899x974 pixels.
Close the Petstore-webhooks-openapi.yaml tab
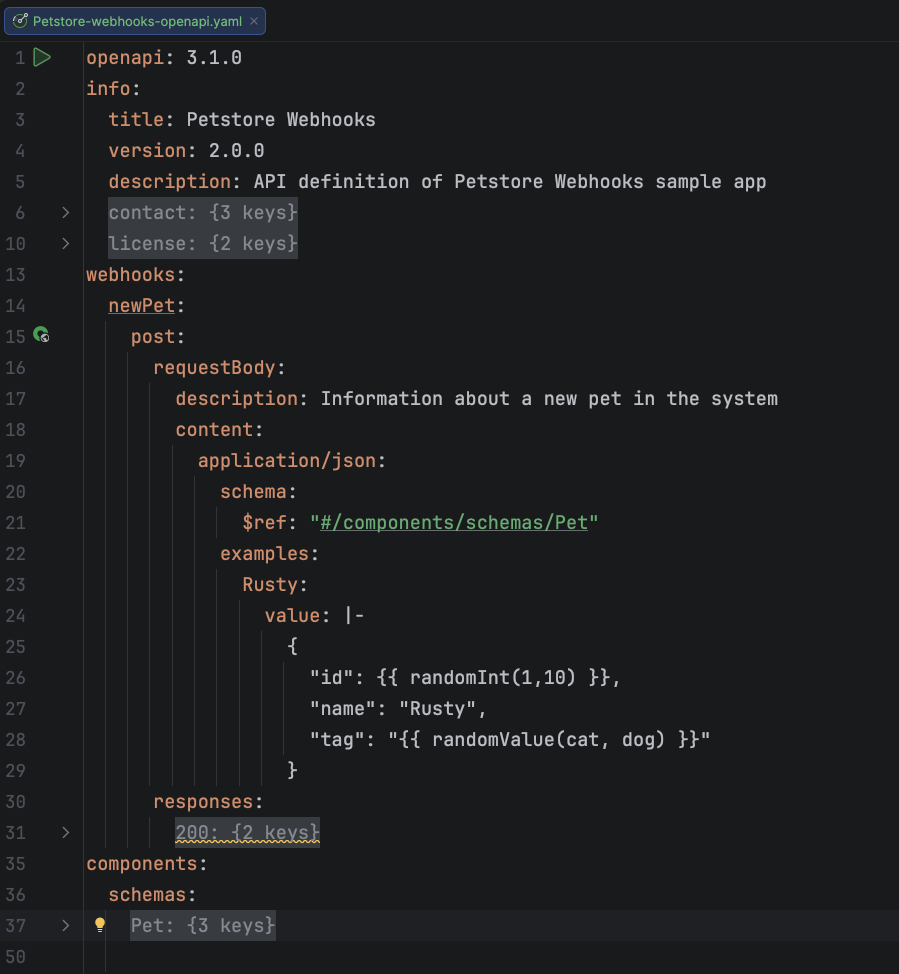[x=254, y=21]
